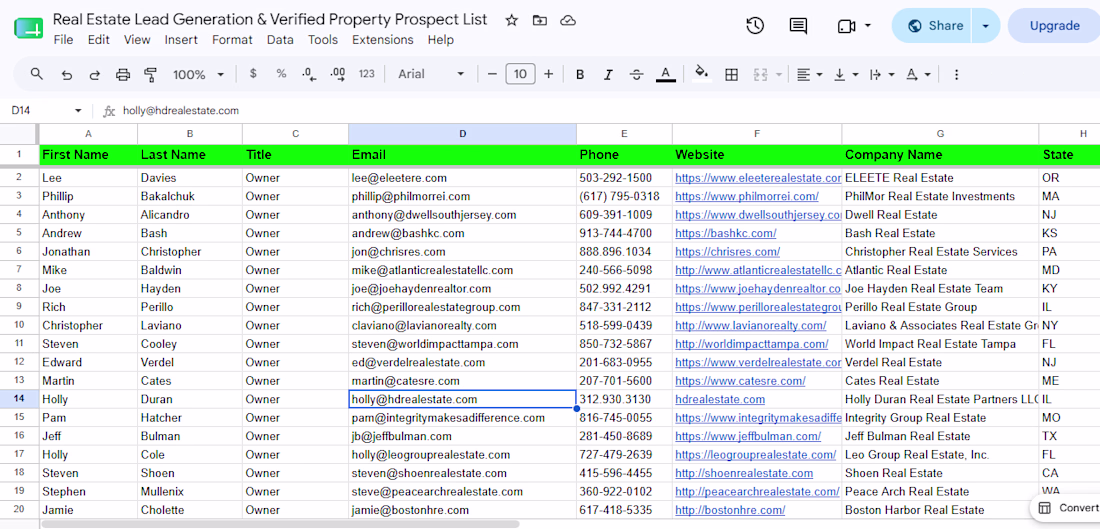Open the File menu
This screenshot has height=529, width=1100.
pos(63,40)
